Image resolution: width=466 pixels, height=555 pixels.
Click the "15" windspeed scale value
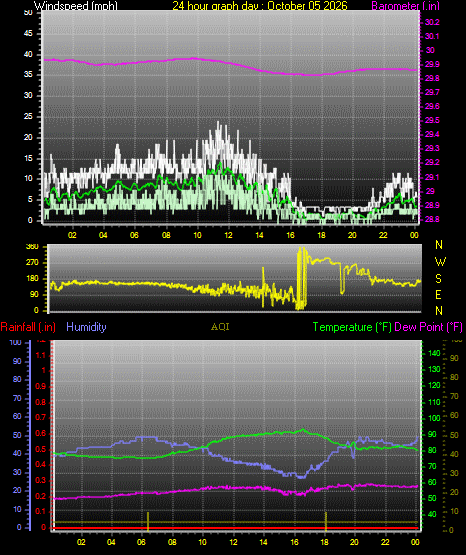[x=28, y=158]
